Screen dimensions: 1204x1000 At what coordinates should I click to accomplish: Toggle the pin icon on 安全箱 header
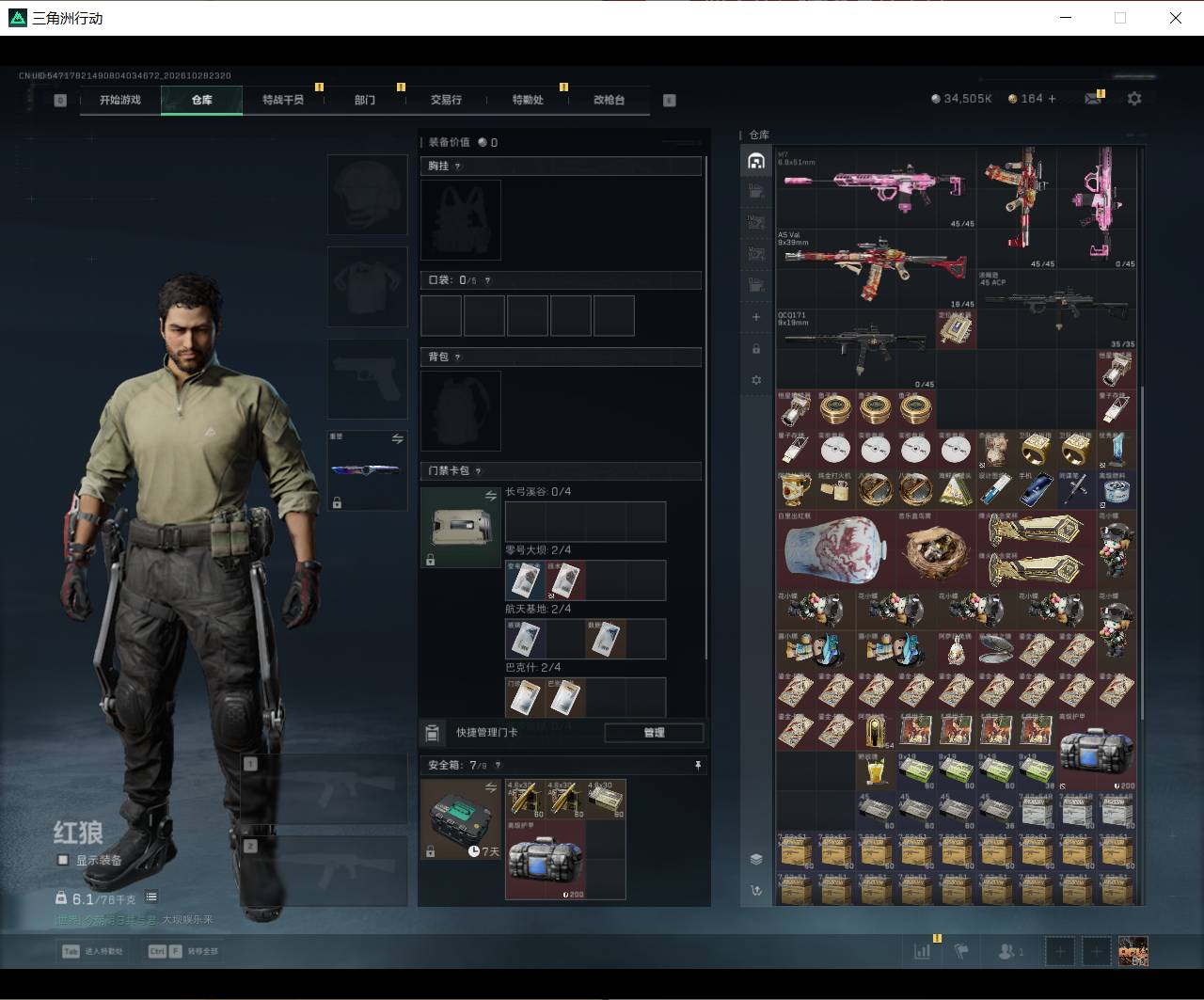(x=697, y=766)
